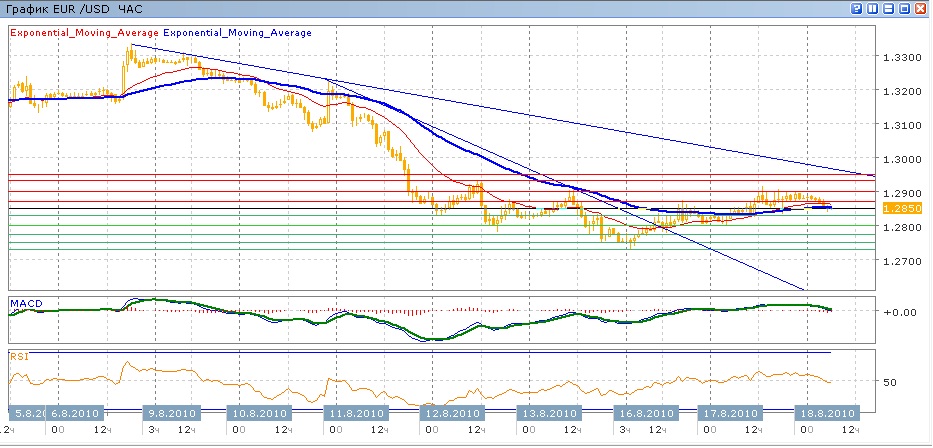
Task: Click the vertical split layout icon
Action: (873, 8)
